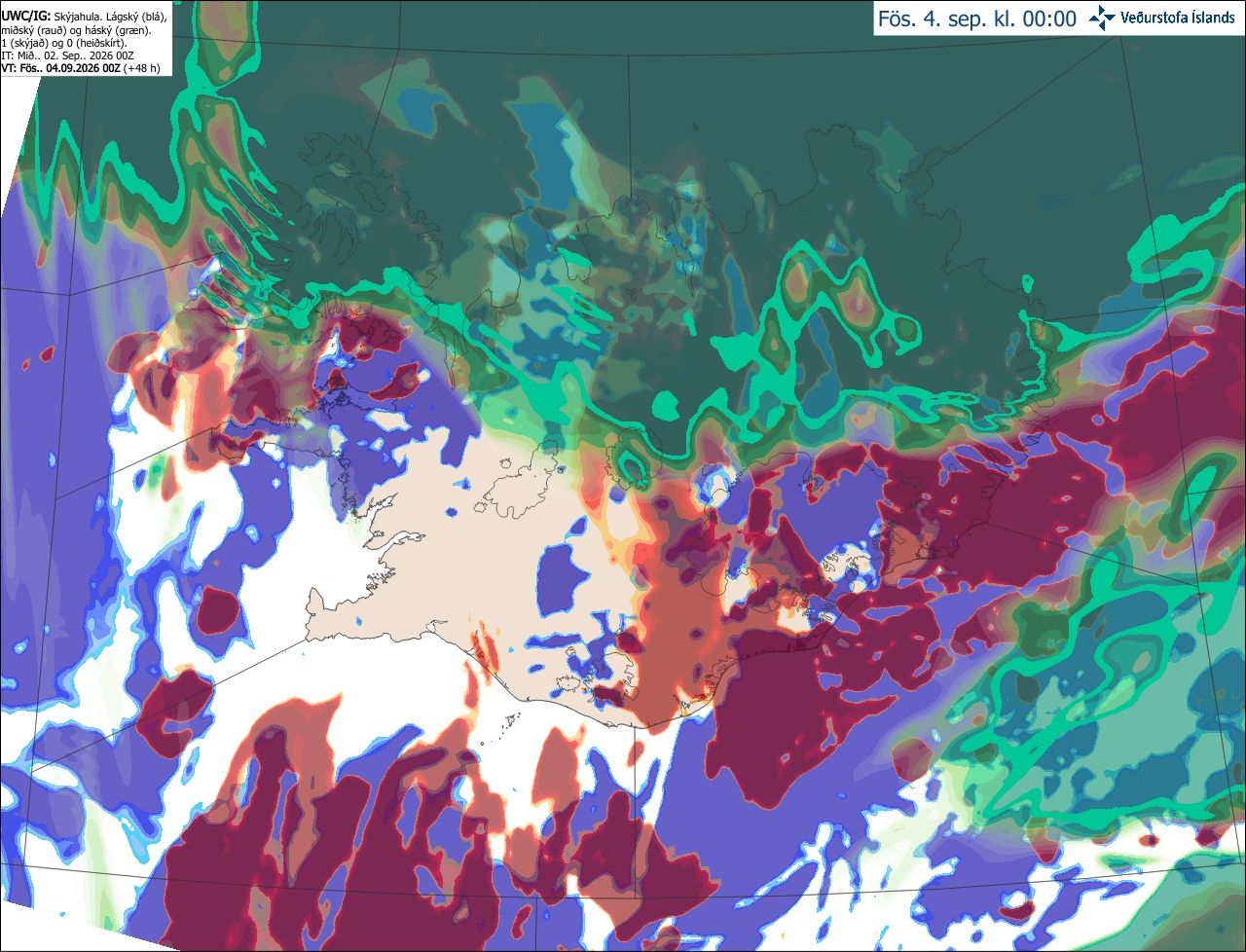1246x952 pixels.
Task: Select the 'VT: Fös.. 04.09.2026 00Z' valid time line
Action: click(60, 68)
